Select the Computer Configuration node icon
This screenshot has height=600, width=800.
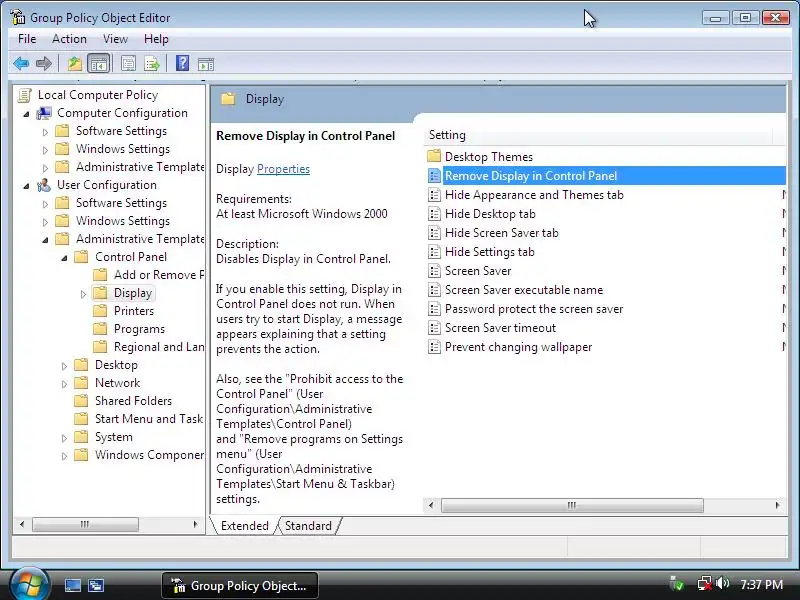pos(44,113)
